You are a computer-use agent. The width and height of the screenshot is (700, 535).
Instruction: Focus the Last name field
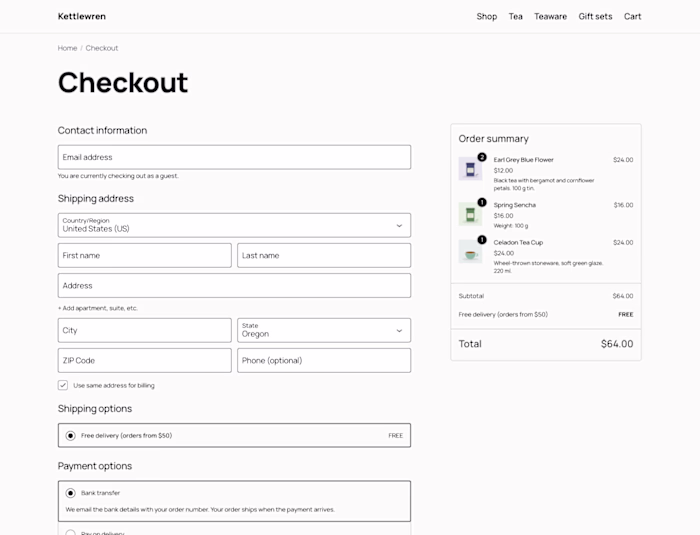324,255
